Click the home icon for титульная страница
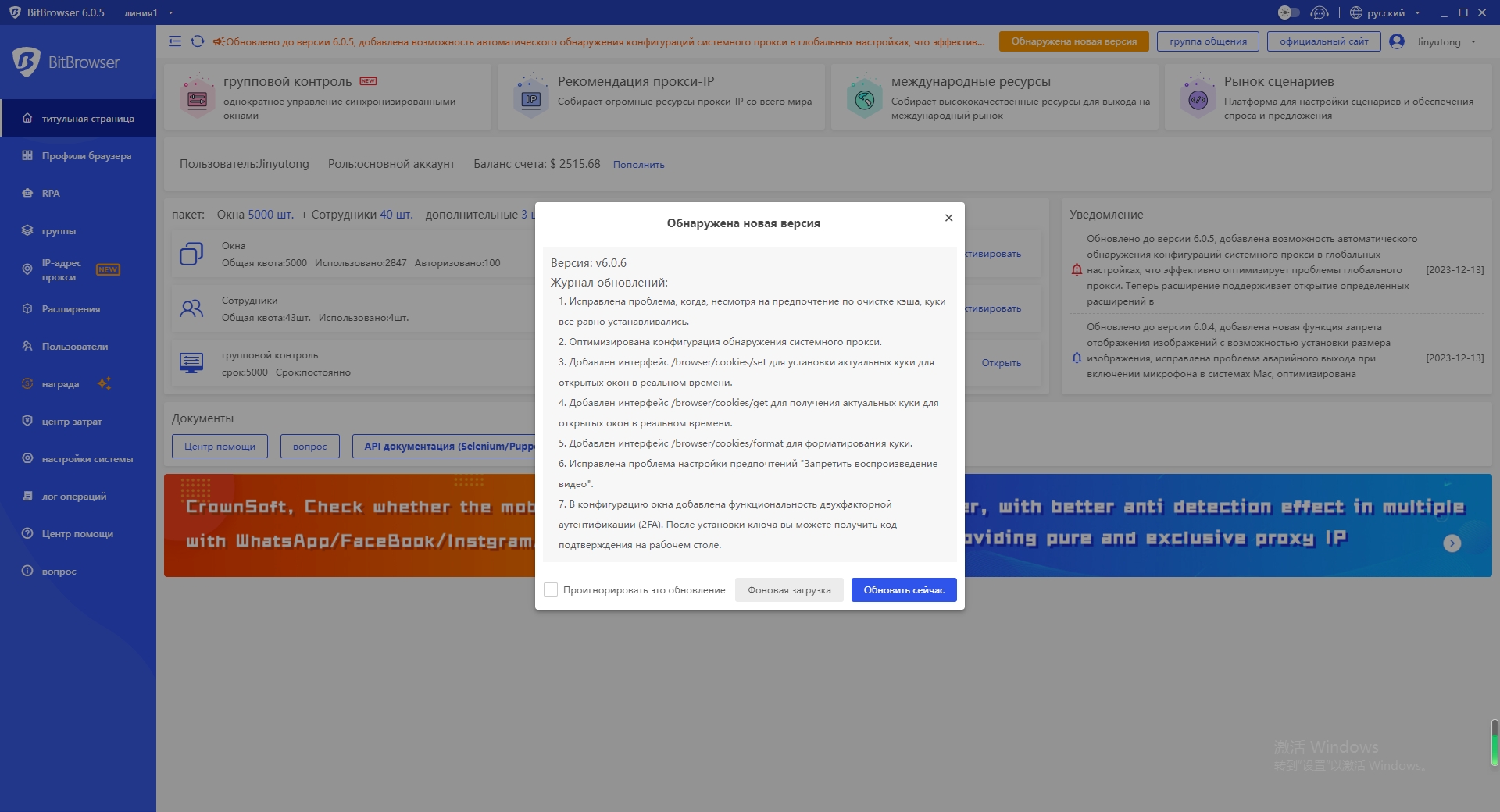Image resolution: width=1500 pixels, height=812 pixels. (x=27, y=118)
